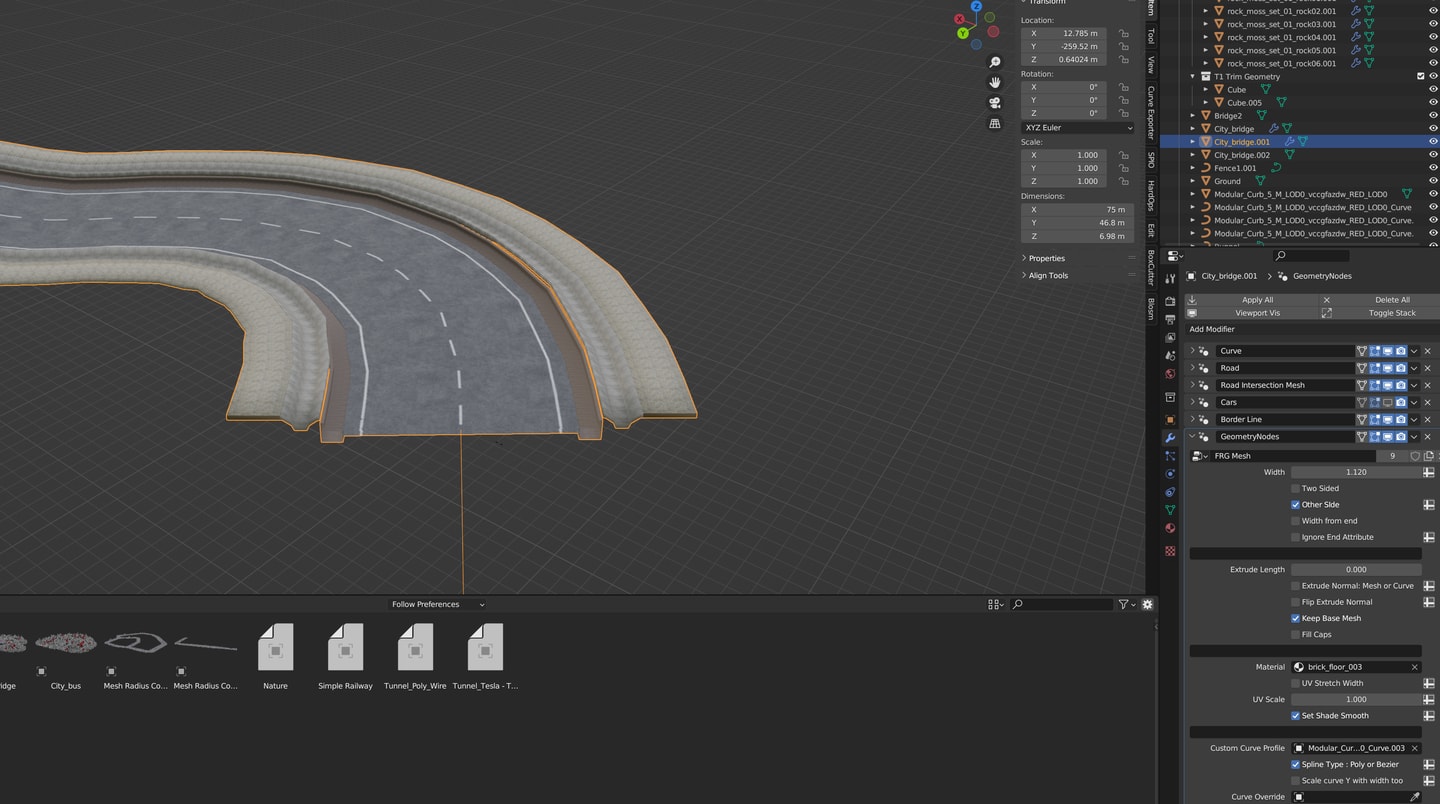Open the BoxCutter sidebar tab

coord(1151,268)
